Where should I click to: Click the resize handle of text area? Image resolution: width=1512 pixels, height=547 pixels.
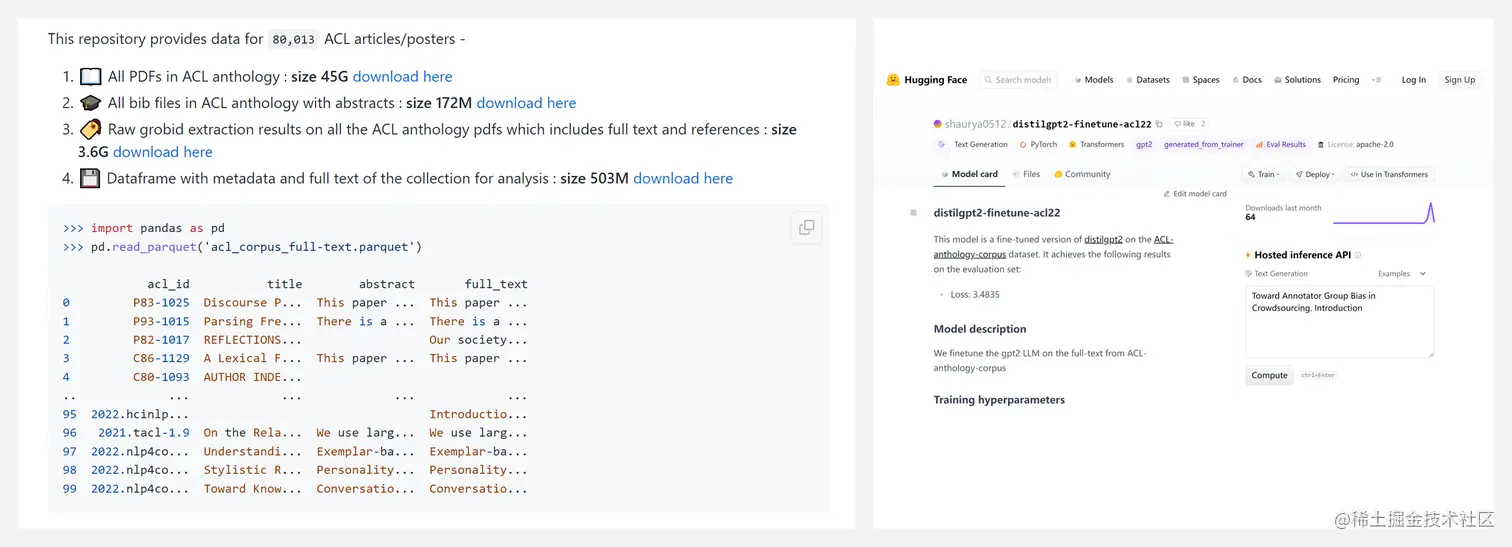(1429, 353)
